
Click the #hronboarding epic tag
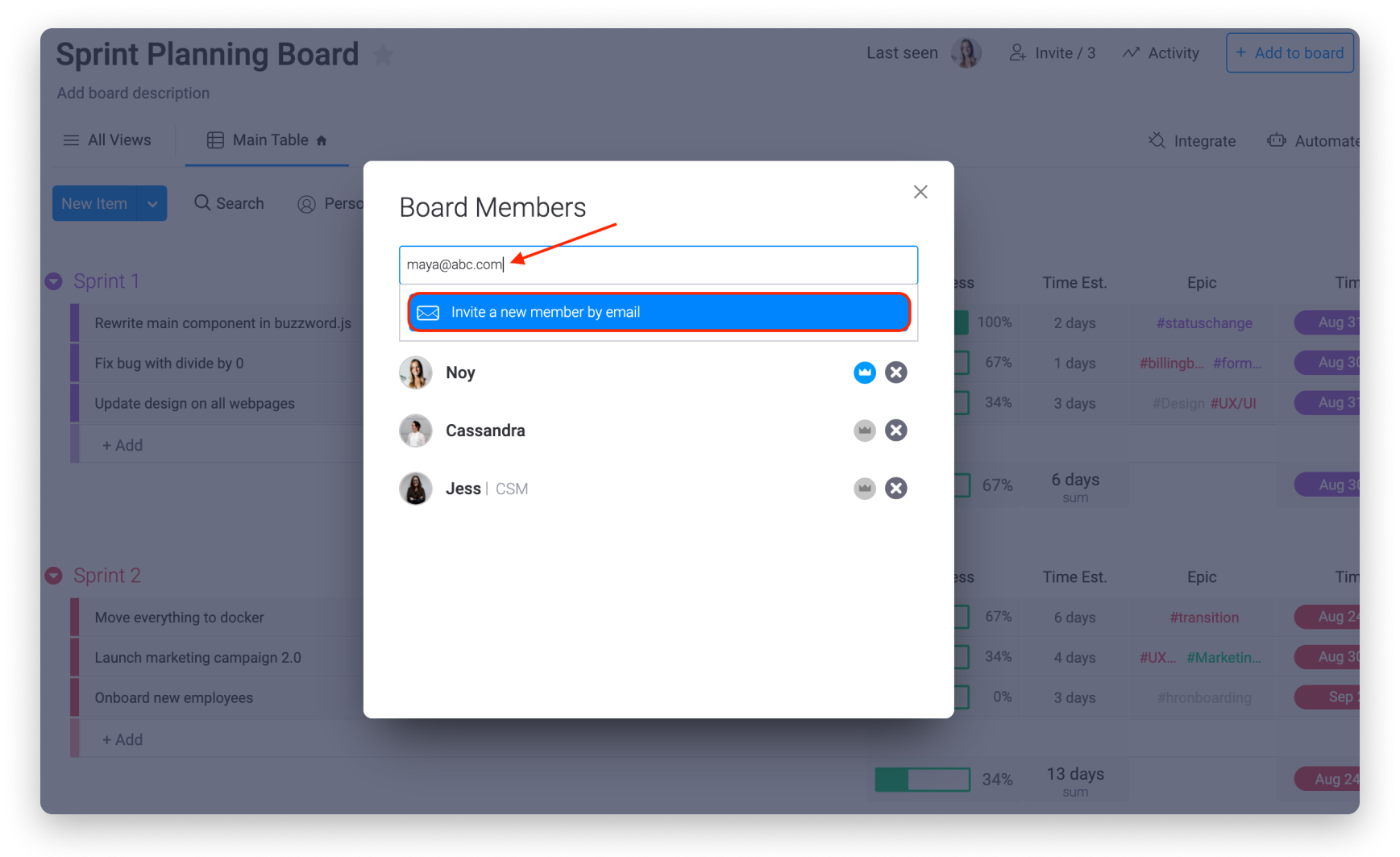tap(1204, 698)
